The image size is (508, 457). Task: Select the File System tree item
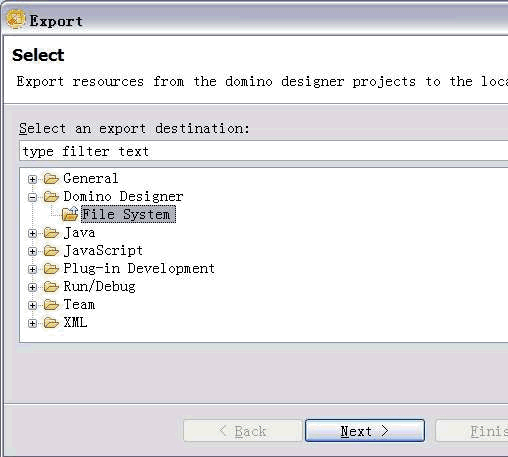(128, 214)
